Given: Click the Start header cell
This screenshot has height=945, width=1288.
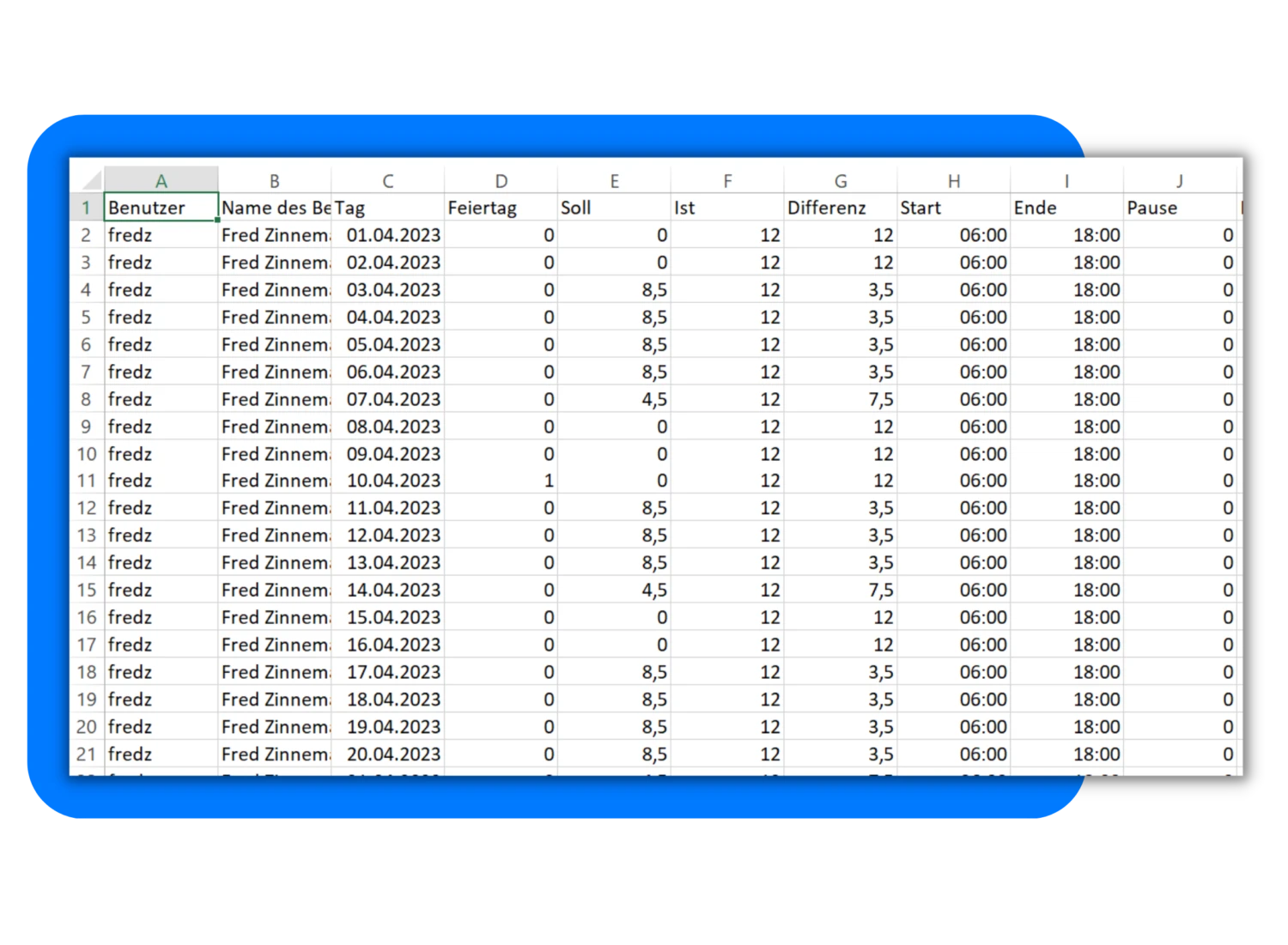Looking at the screenshot, I should (x=954, y=208).
